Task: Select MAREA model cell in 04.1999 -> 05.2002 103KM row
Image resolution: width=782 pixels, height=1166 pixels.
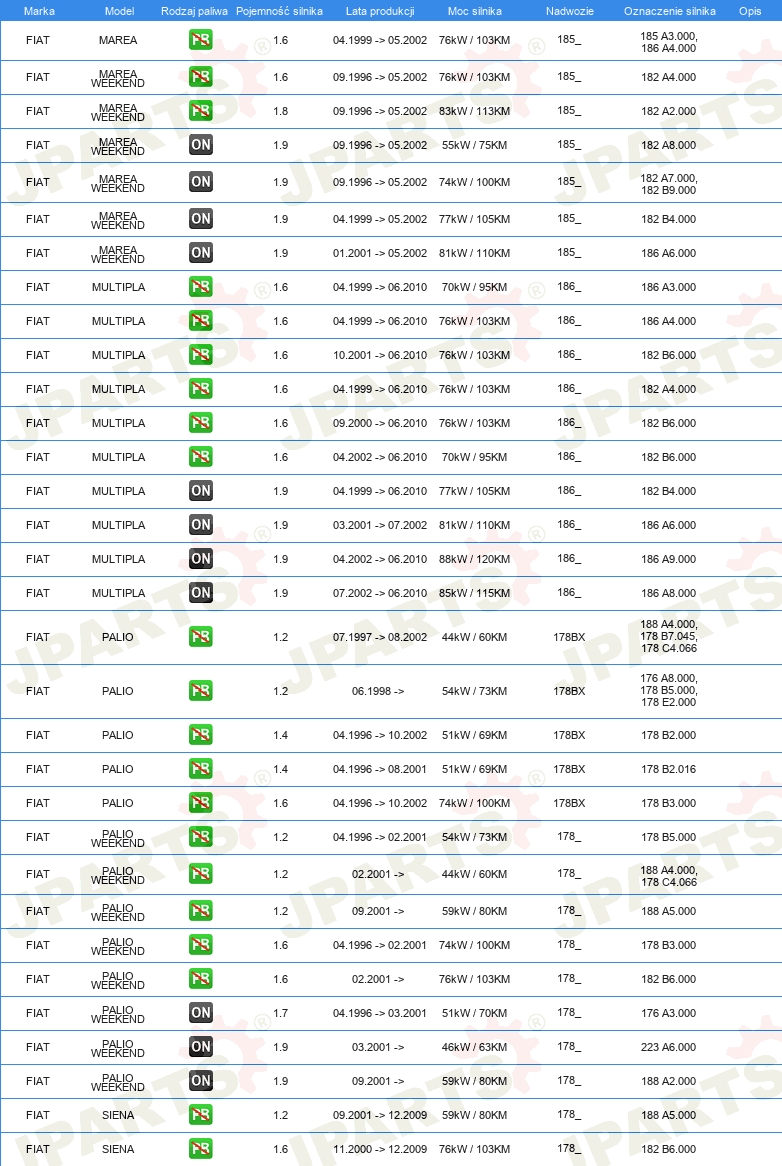Action: point(118,40)
